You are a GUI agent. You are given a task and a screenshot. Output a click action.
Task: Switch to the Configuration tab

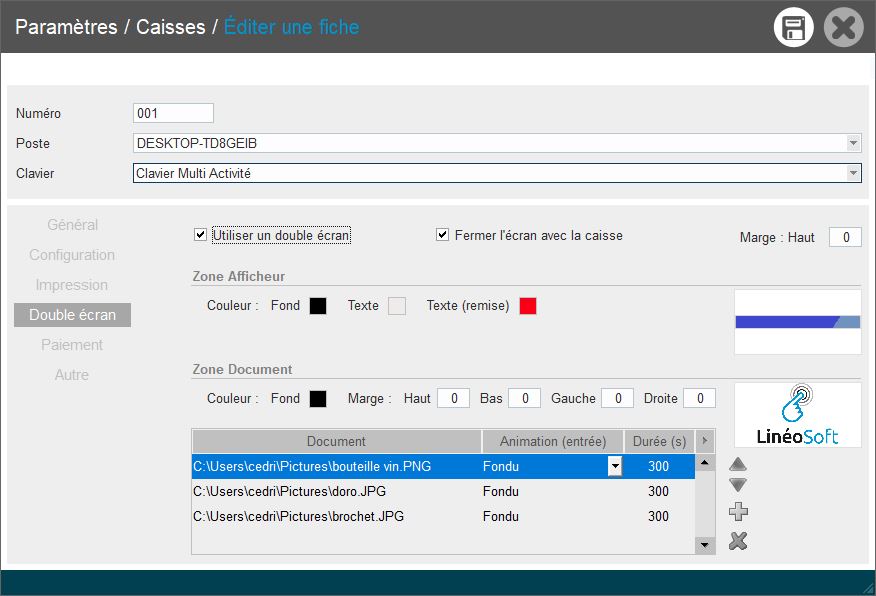point(72,255)
